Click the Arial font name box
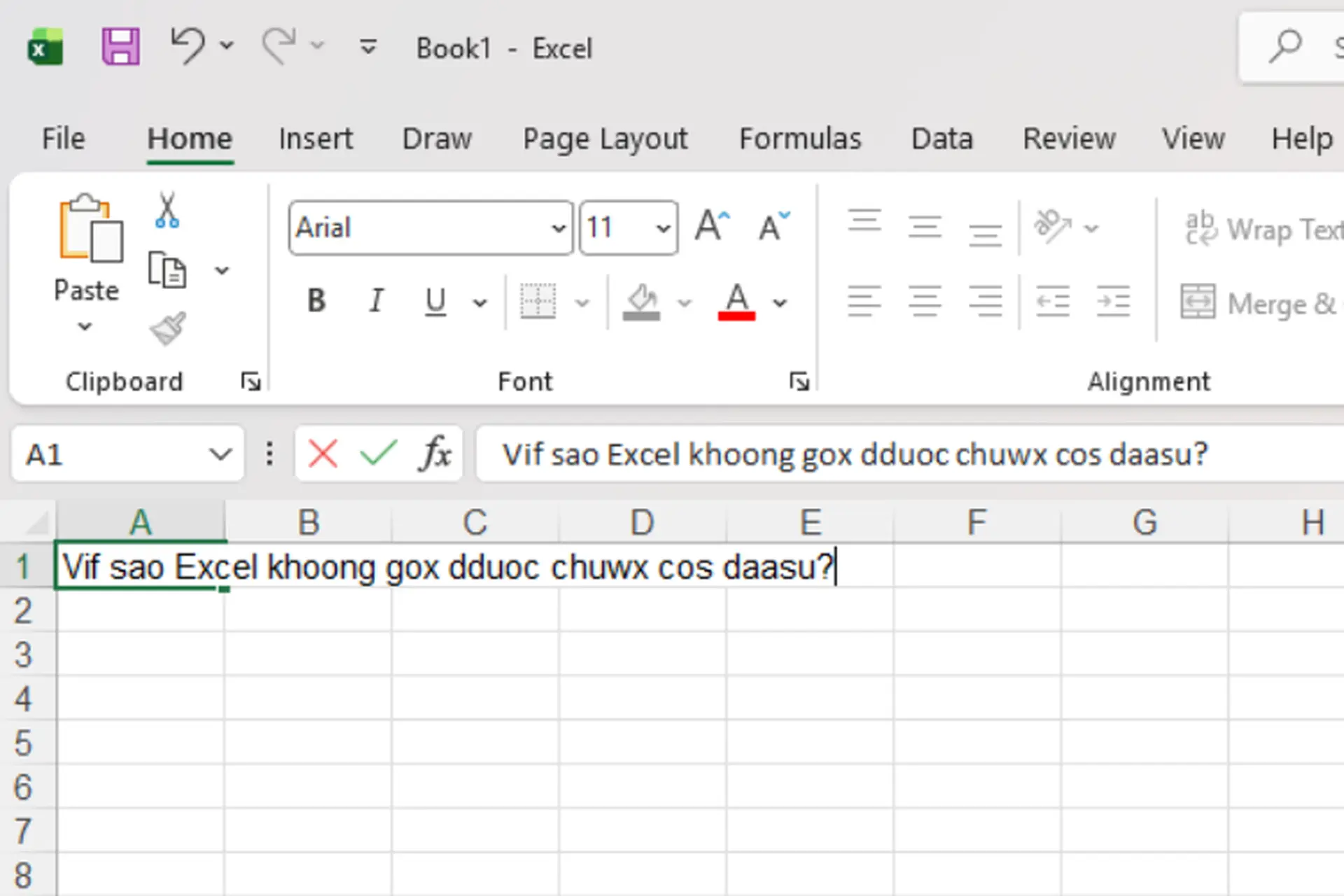Viewport: 1344px width, 896px height. 419,228
